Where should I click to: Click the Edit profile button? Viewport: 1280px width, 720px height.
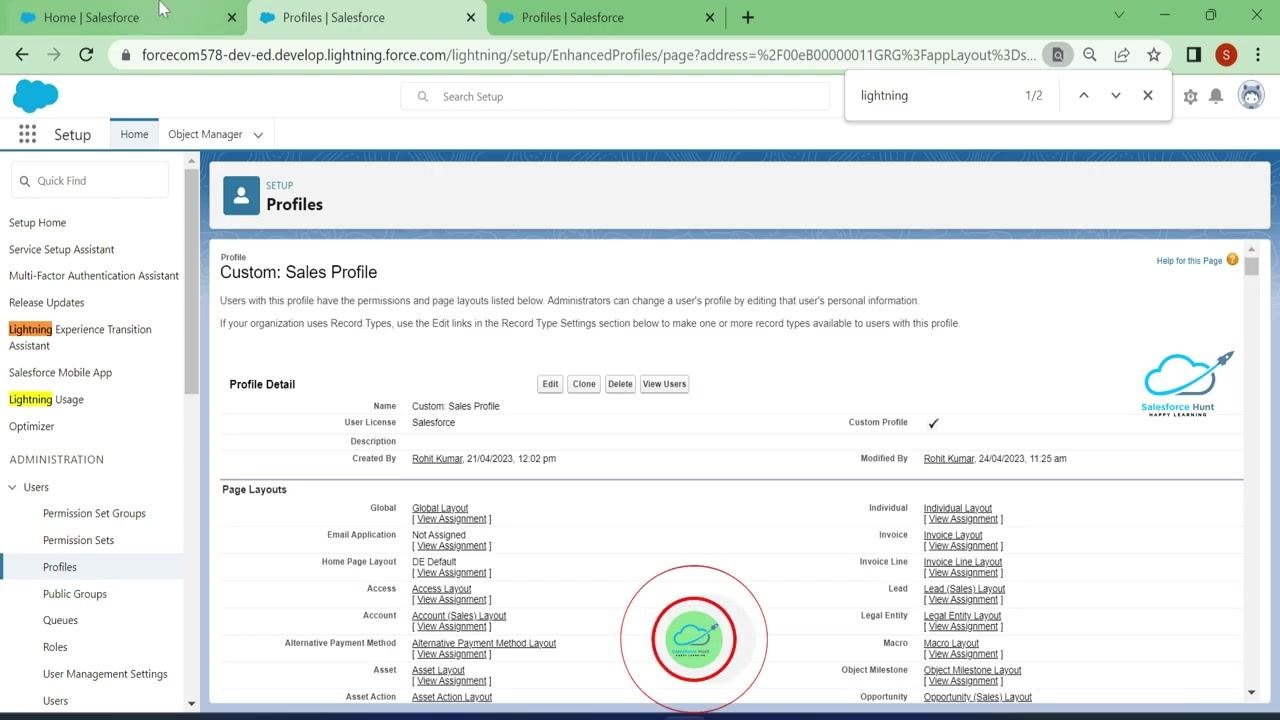pyautogui.click(x=550, y=384)
